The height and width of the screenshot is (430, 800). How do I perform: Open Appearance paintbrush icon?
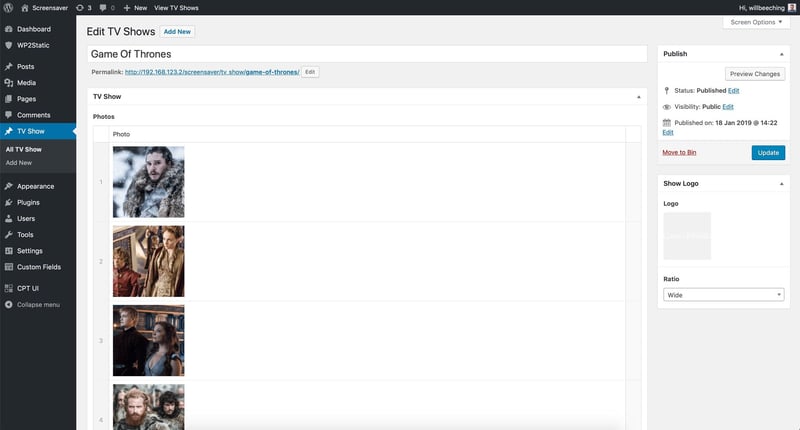8,186
